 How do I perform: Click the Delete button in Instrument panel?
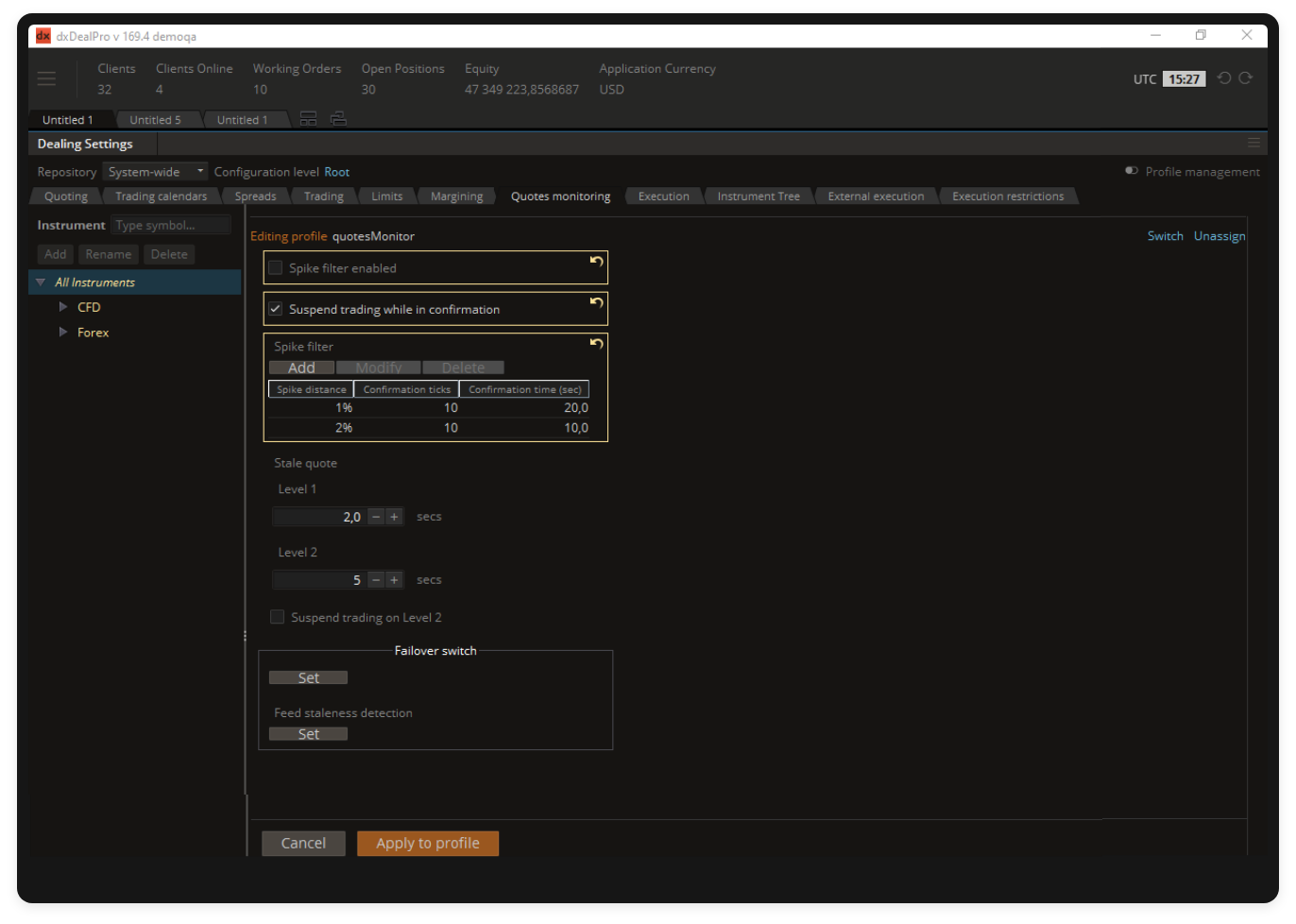point(169,254)
